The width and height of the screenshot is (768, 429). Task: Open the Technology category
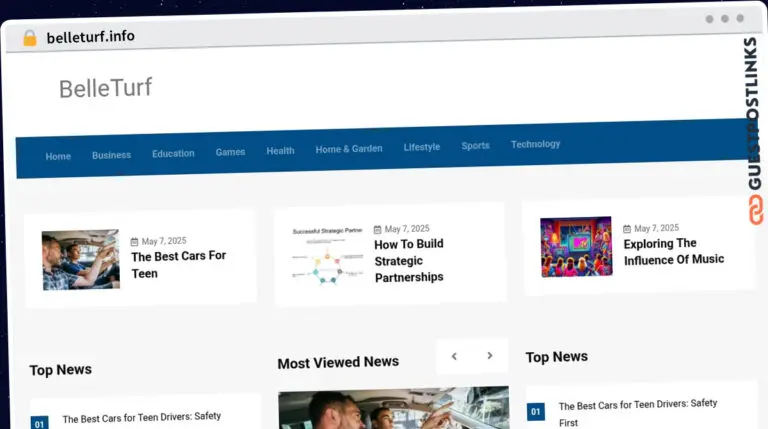tap(535, 144)
